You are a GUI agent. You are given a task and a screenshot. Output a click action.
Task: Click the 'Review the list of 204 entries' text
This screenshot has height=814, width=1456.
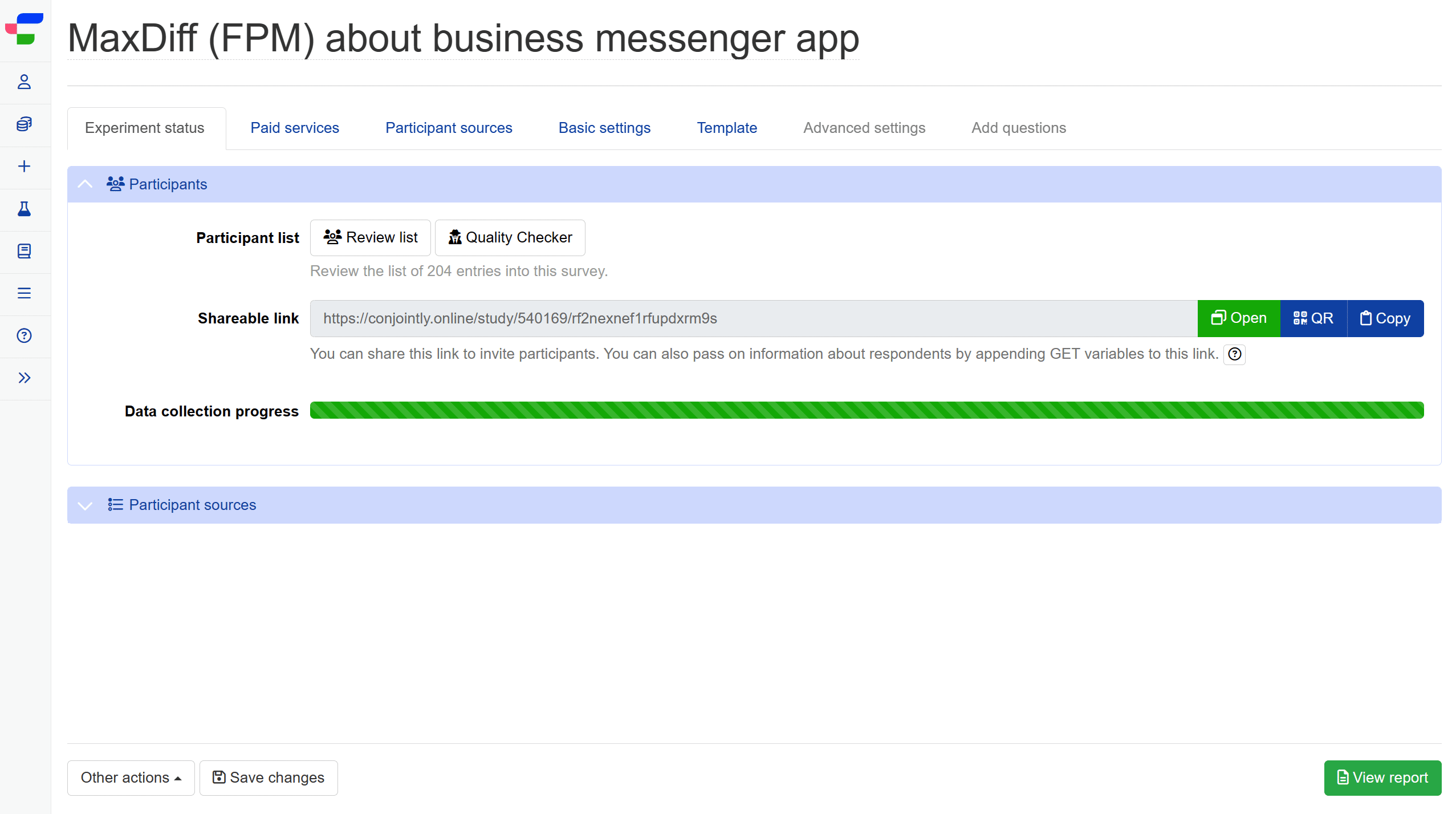click(x=459, y=271)
